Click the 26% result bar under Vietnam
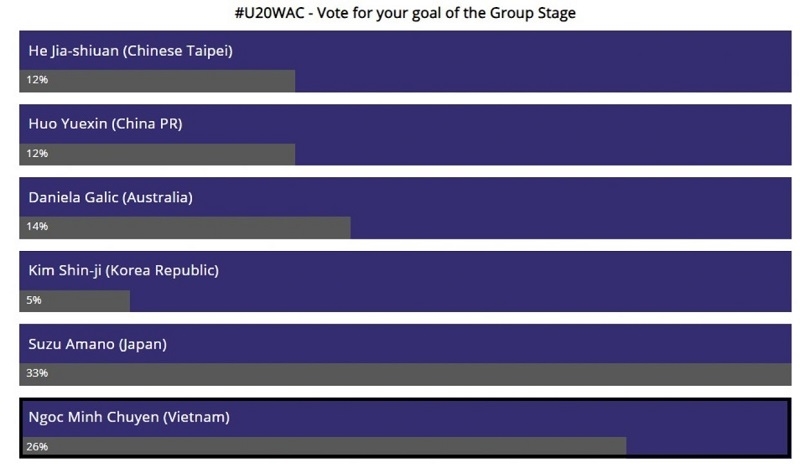The height and width of the screenshot is (464, 800). 324,446
